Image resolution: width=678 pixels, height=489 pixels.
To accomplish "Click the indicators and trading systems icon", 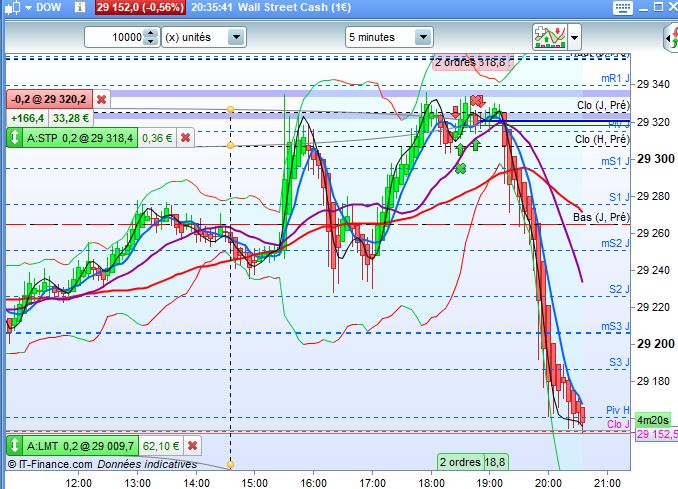I will (x=550, y=37).
